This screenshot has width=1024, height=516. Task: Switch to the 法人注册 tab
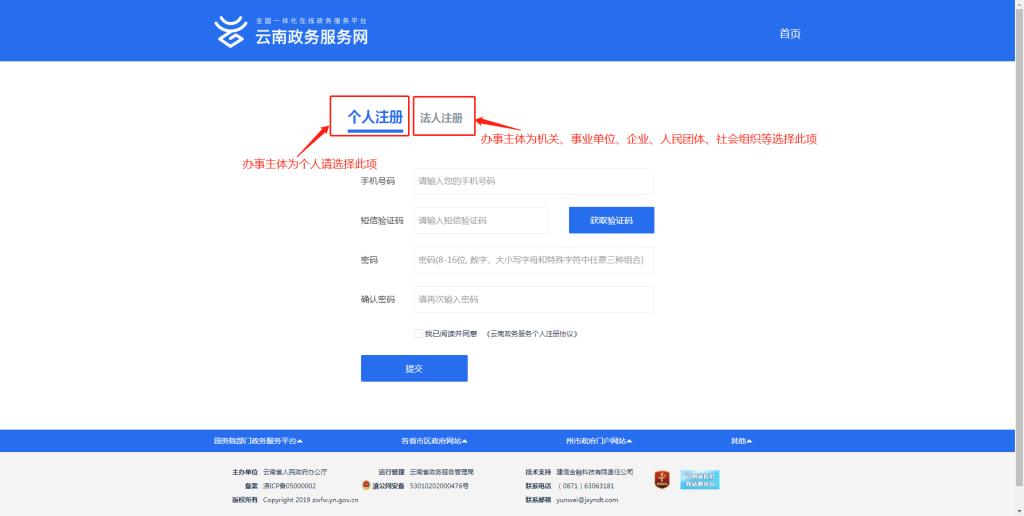tap(441, 118)
